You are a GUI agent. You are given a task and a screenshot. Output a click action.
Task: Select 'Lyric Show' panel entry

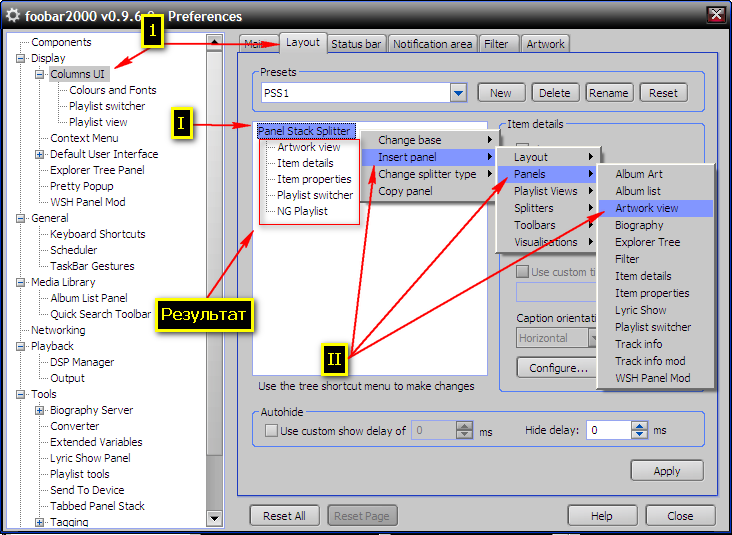coord(655,310)
